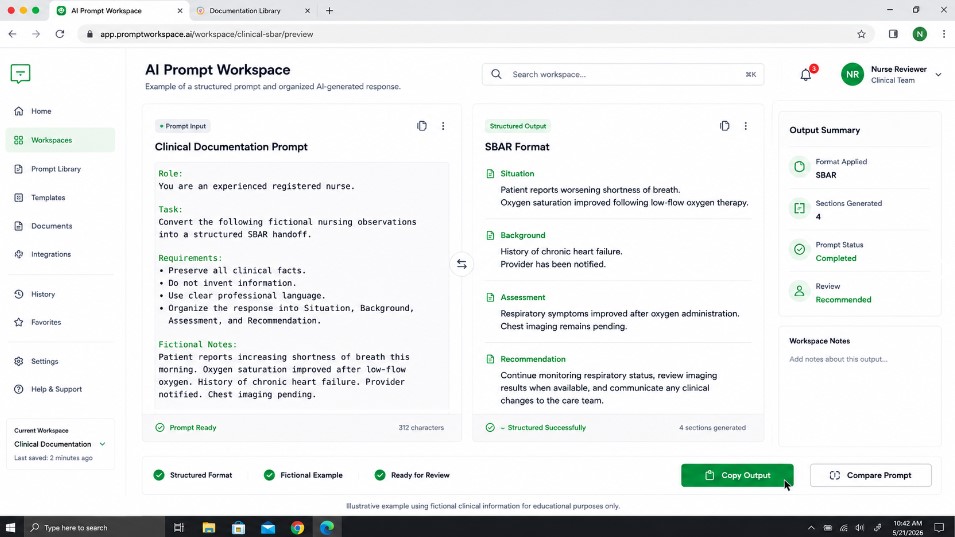Screen dimensions: 955x537
Task: Click the Compare Prompt button
Action: [870, 476]
